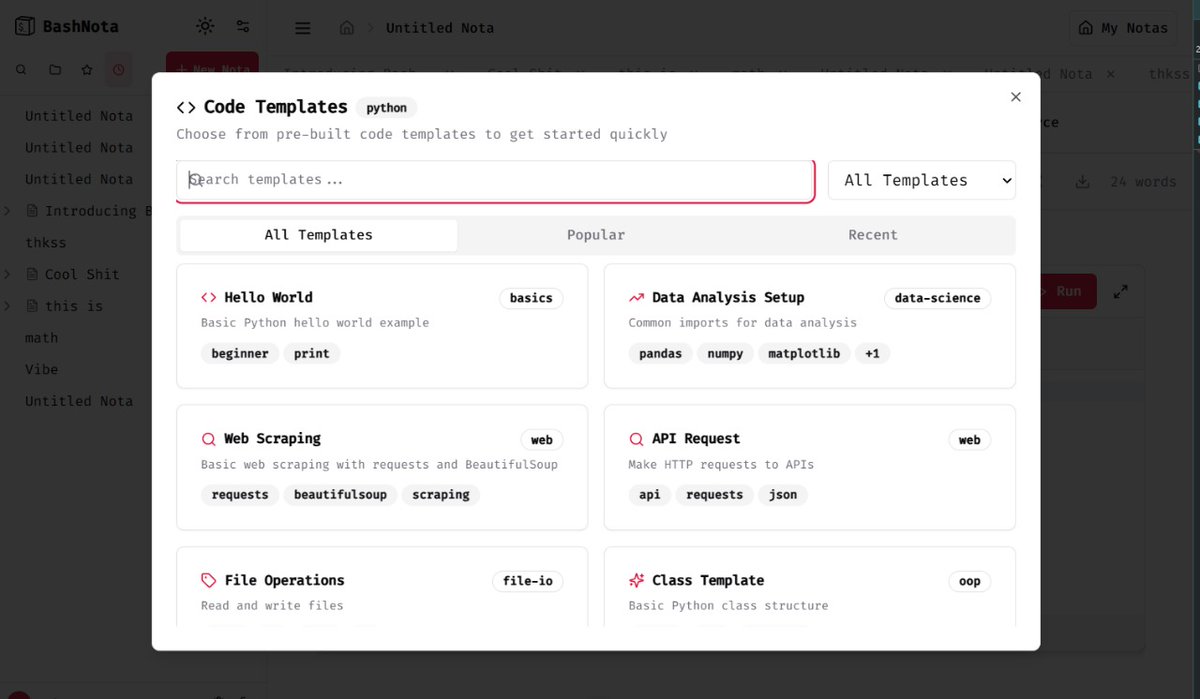
Task: Click the red Run button
Action: coord(1066,291)
